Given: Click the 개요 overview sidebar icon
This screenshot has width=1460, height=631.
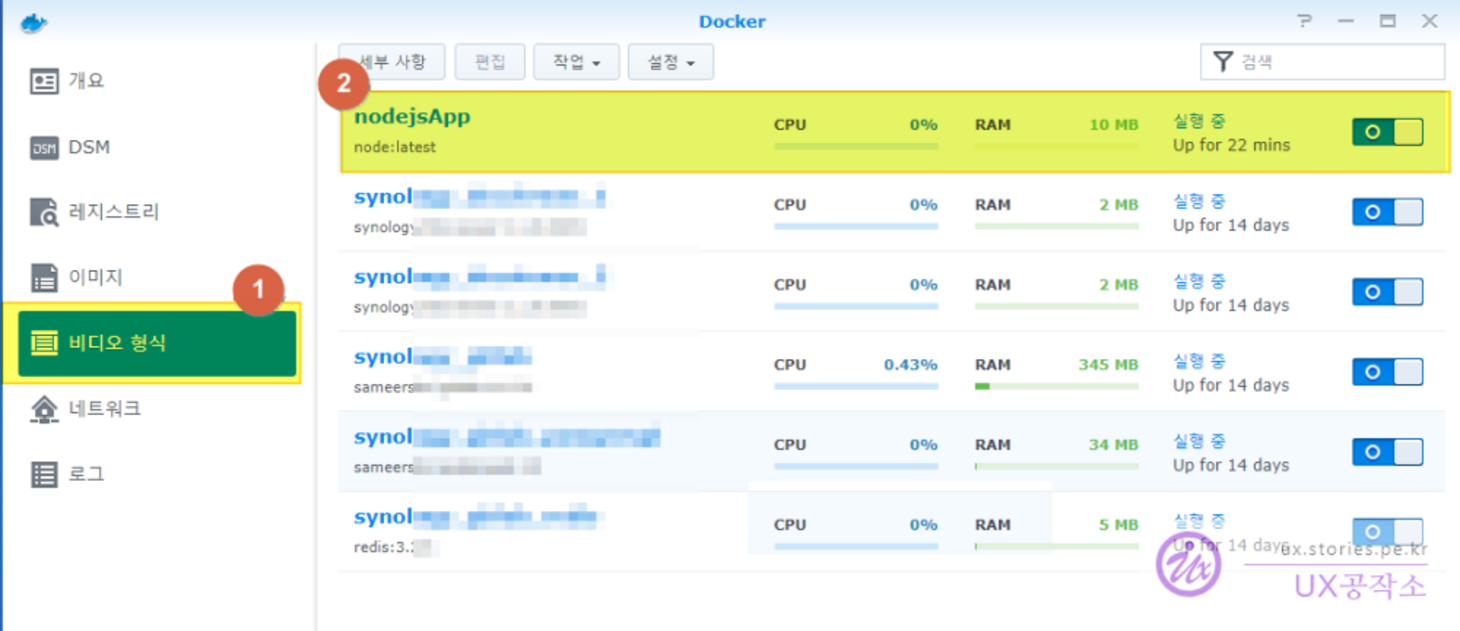Looking at the screenshot, I should 44,81.
